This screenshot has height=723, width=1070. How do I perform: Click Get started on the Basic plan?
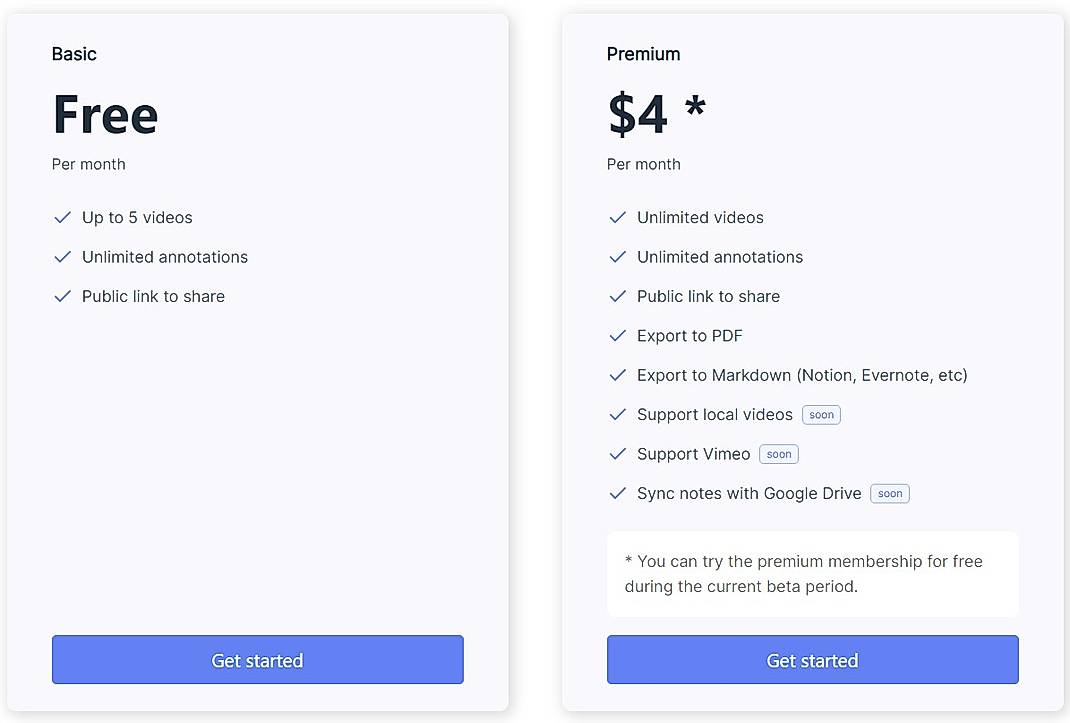257,660
